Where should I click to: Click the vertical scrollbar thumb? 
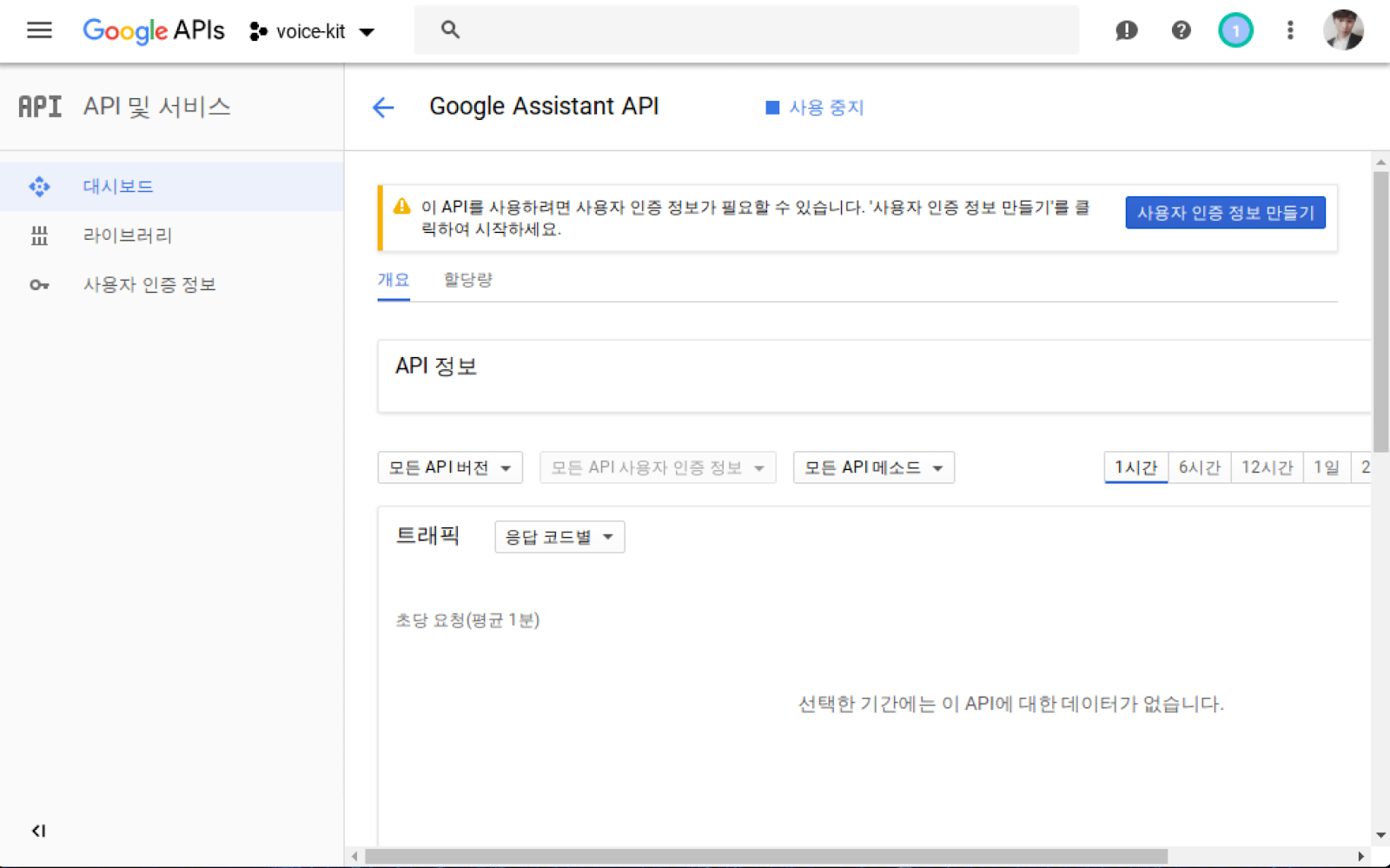(1380, 311)
